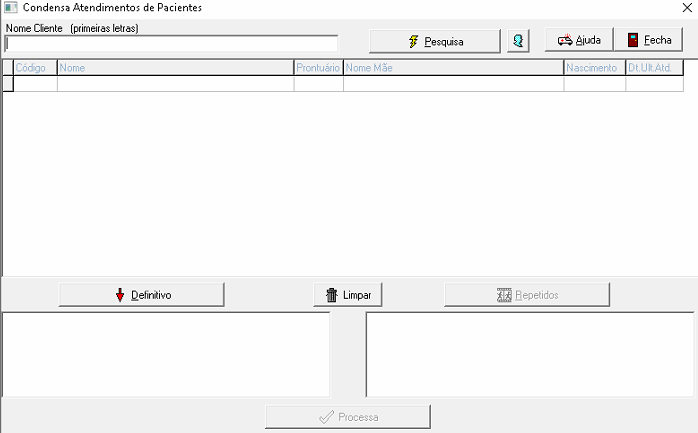The width and height of the screenshot is (698, 433).
Task: Click the Nome Mãe column header
Action: (x=454, y=68)
